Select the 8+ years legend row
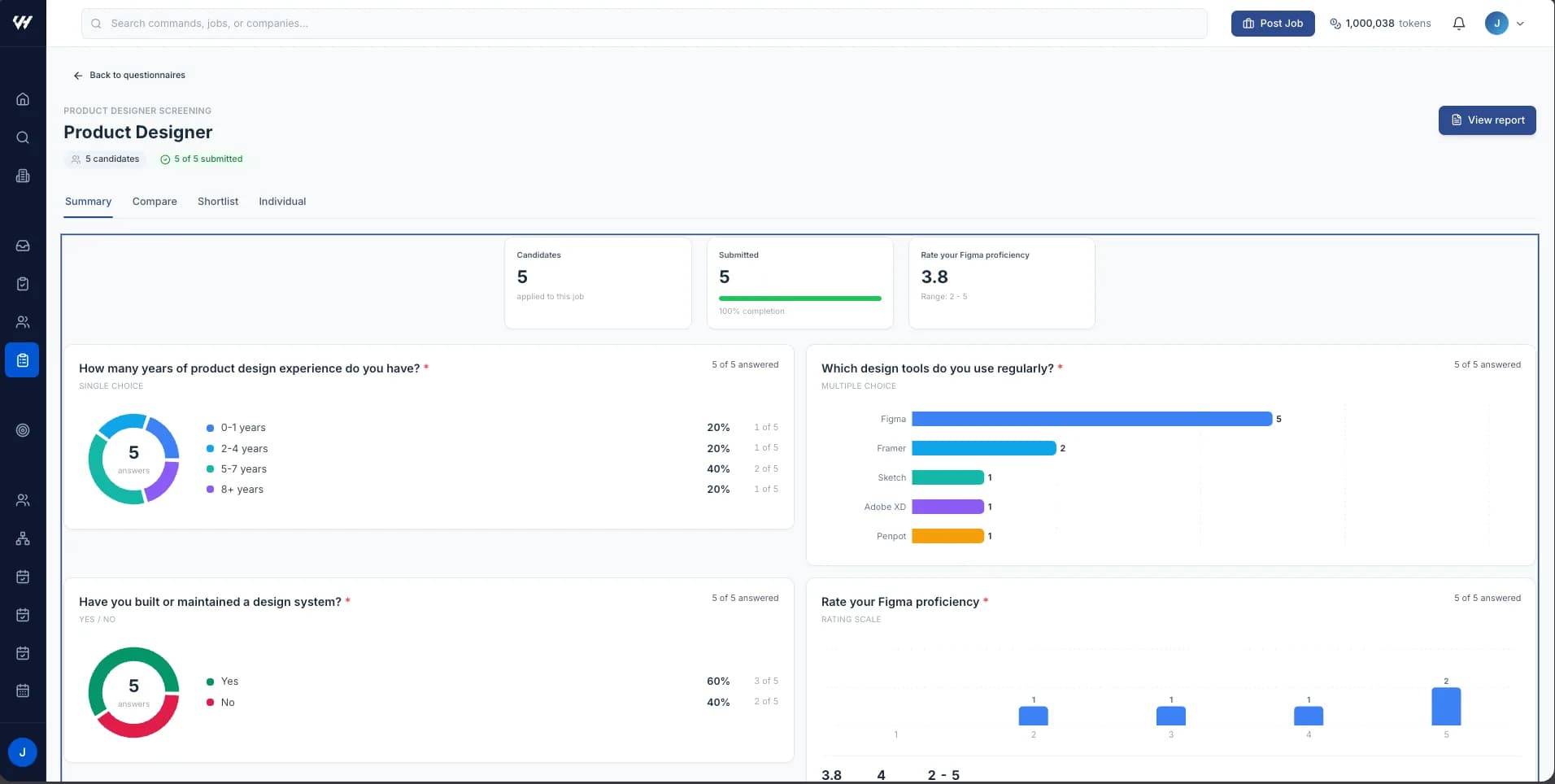Viewport: 1555px width, 784px height. click(492, 490)
